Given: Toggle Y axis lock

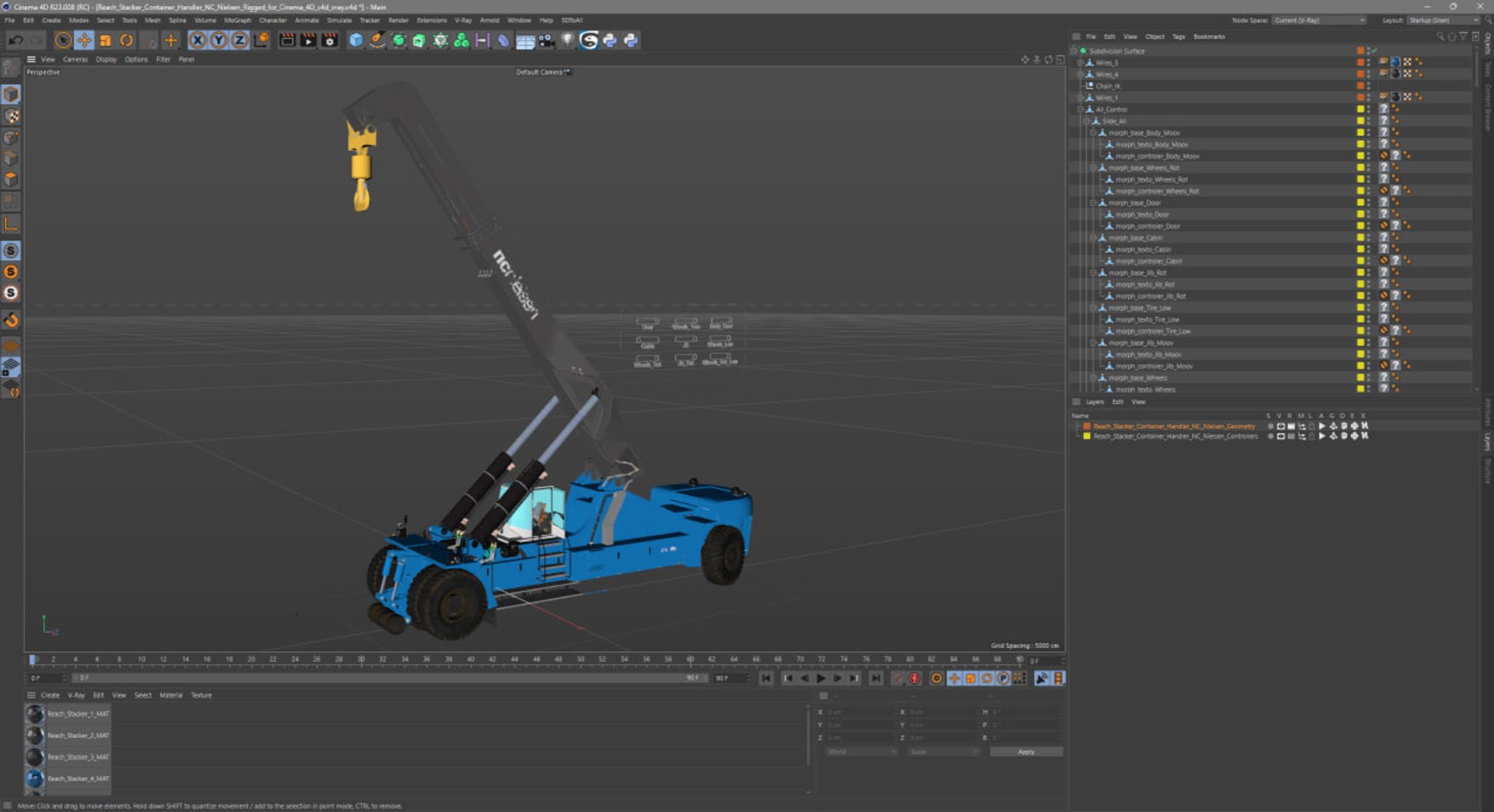Looking at the screenshot, I should pos(219,40).
